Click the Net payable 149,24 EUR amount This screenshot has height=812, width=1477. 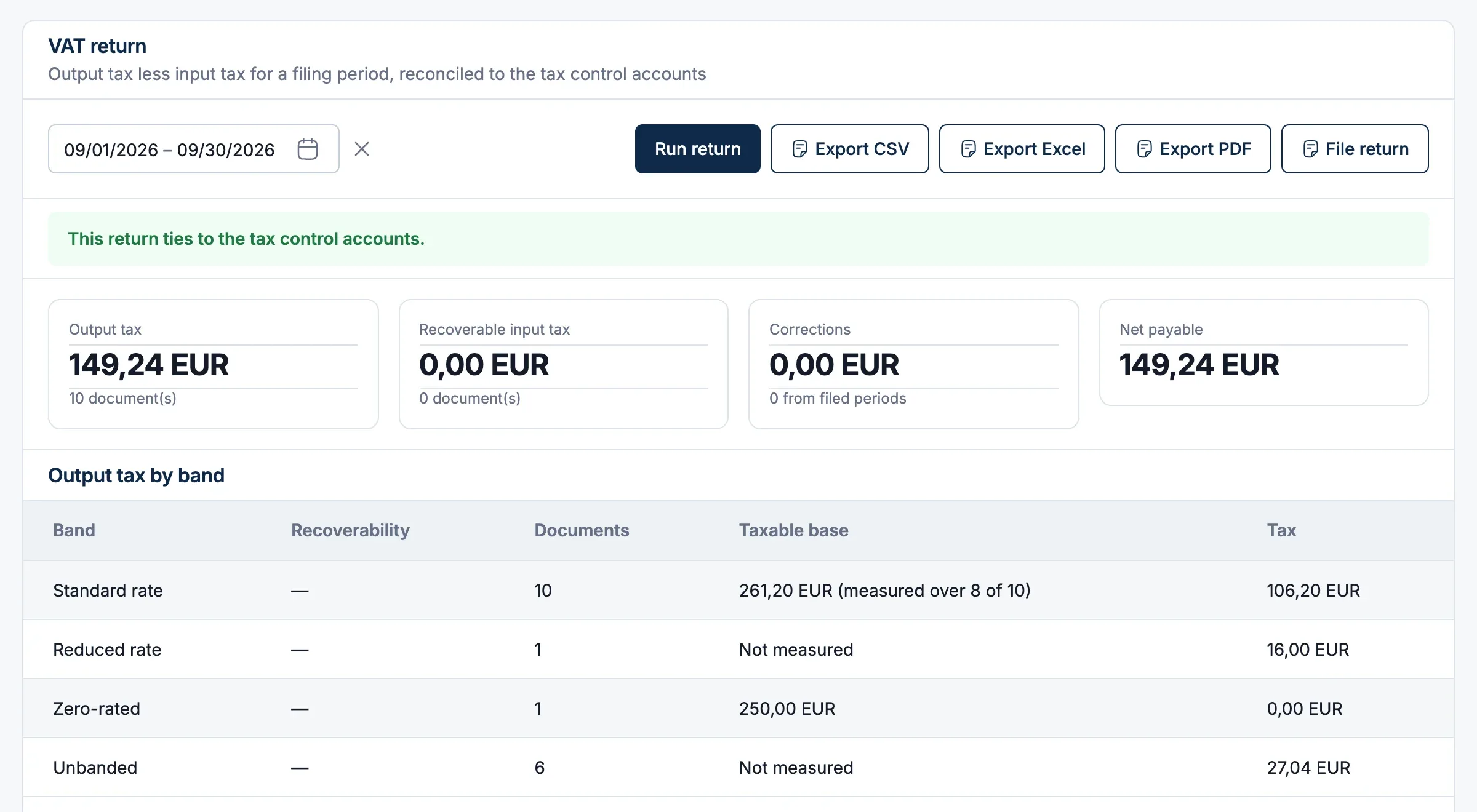click(1199, 365)
